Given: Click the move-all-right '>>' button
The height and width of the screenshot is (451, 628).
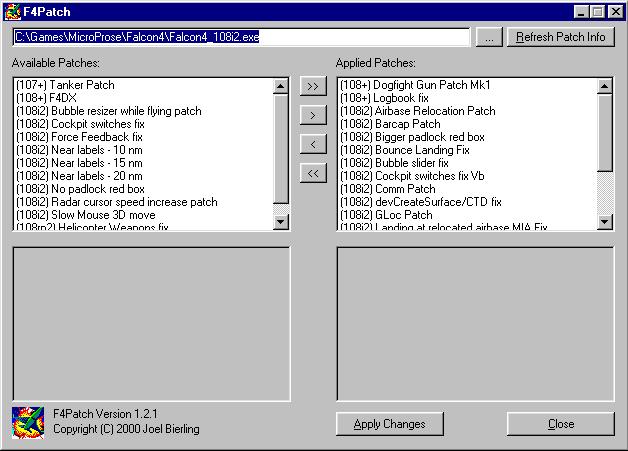Looking at the screenshot, I should pos(313,87).
